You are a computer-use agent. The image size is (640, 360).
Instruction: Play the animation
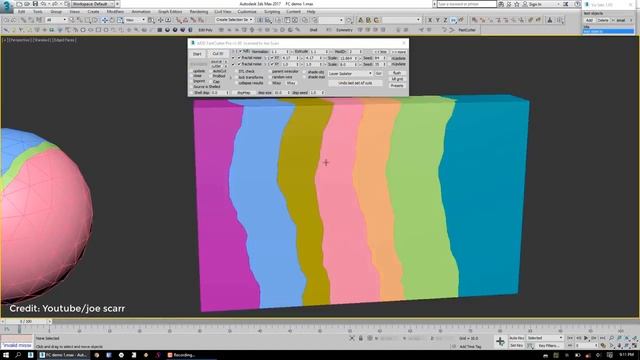(x=586, y=338)
